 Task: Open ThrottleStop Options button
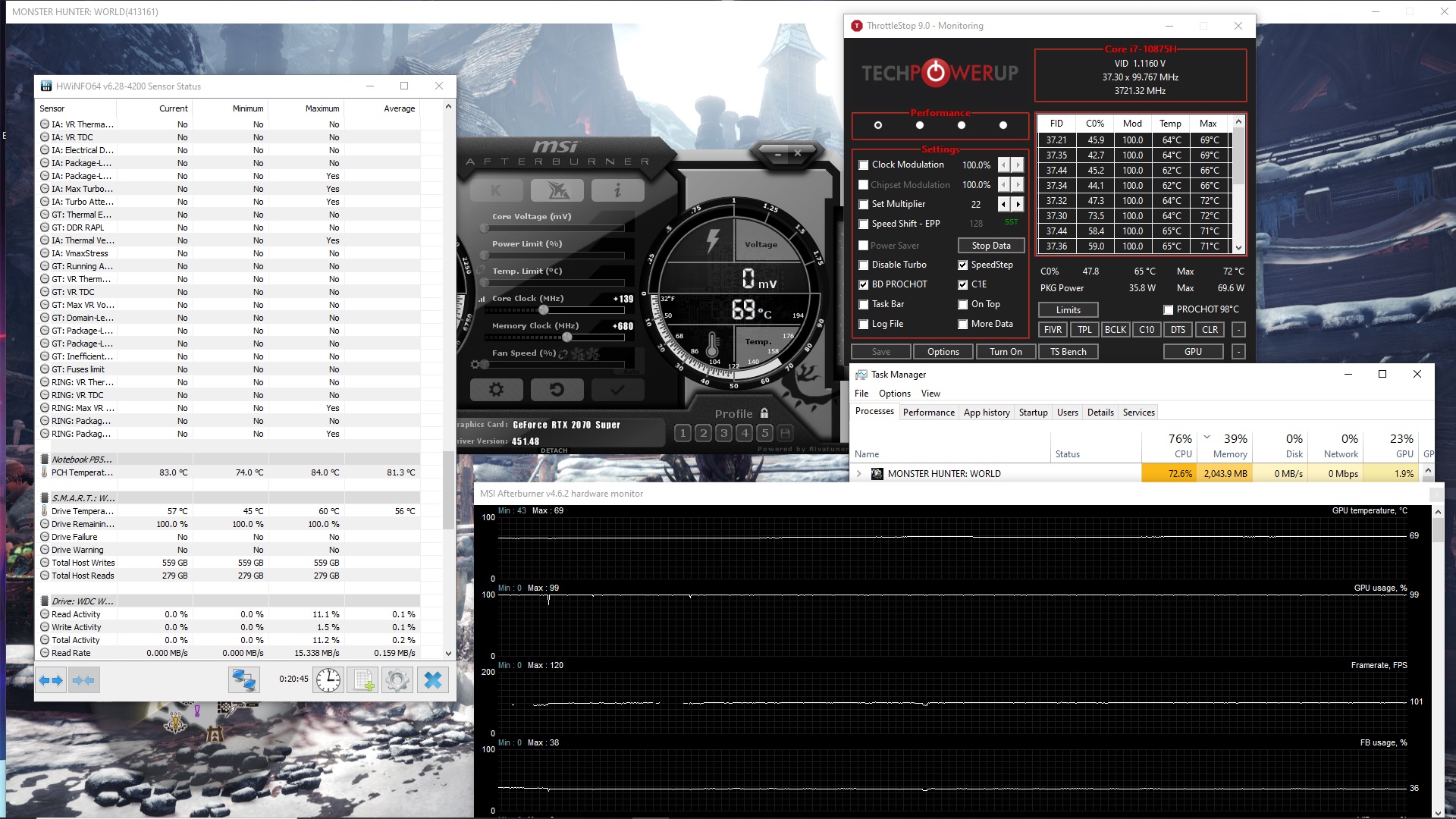(943, 352)
